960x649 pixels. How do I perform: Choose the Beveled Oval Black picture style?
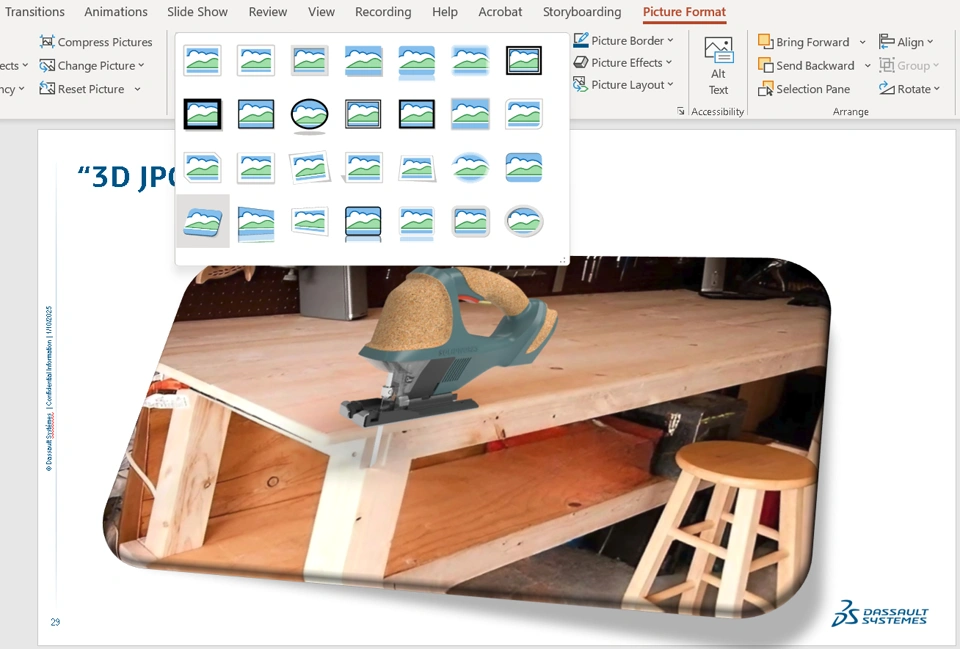click(x=309, y=114)
